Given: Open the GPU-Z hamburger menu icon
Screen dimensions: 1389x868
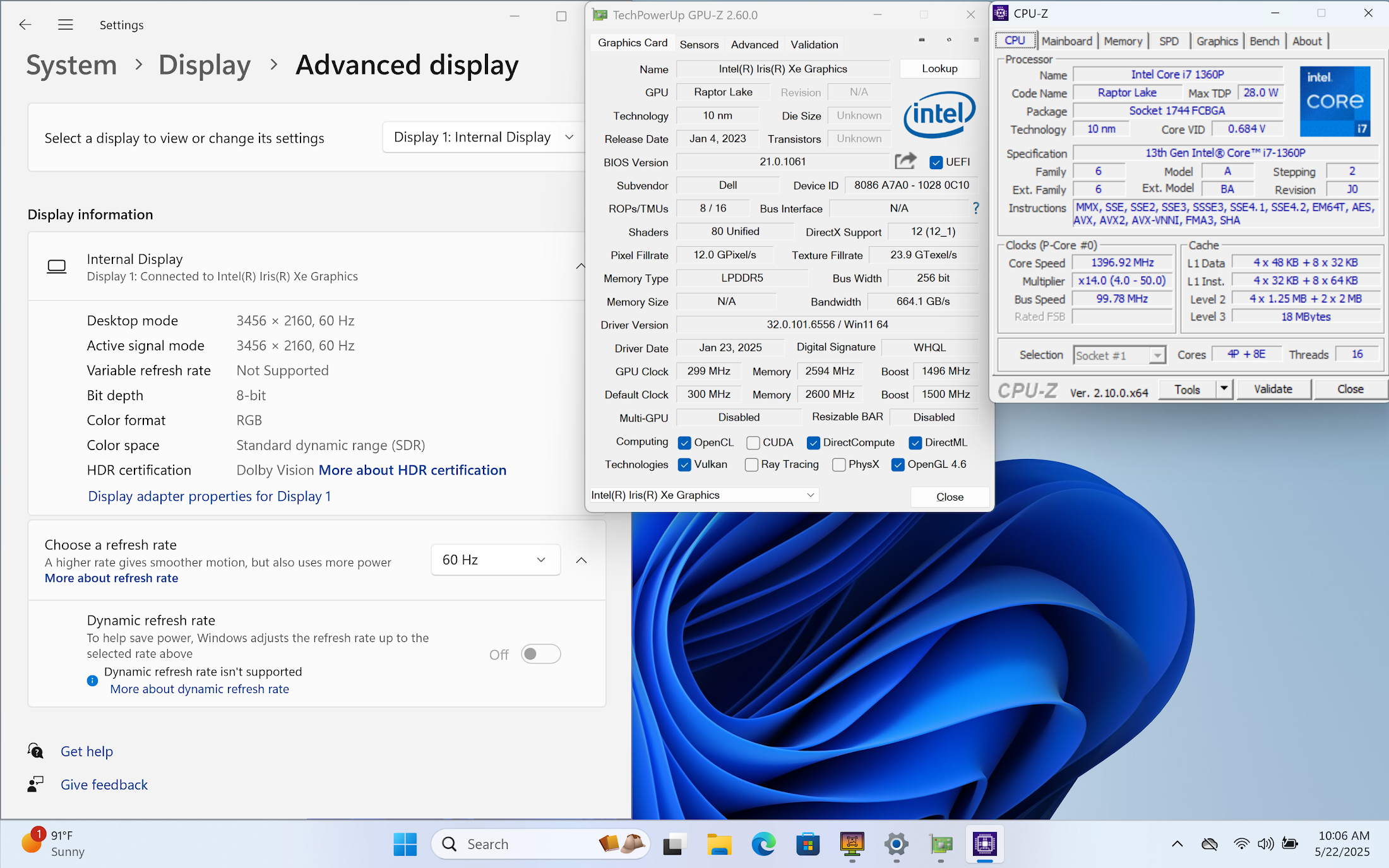Looking at the screenshot, I should 976,40.
